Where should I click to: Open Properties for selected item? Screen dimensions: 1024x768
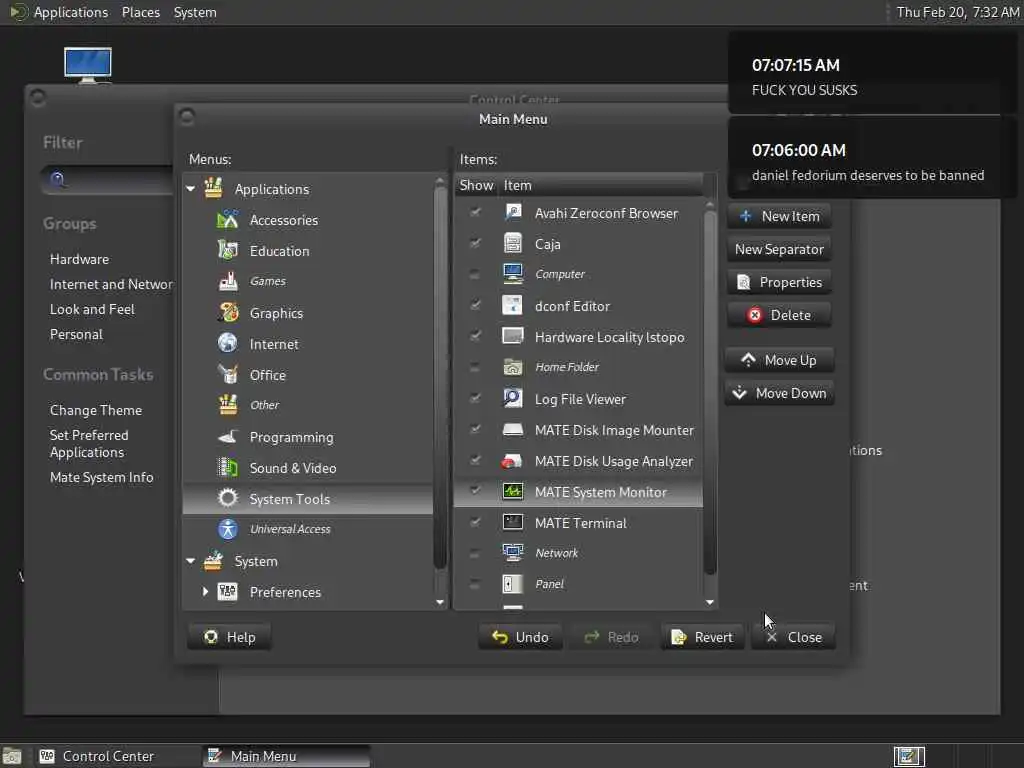pyautogui.click(x=779, y=282)
